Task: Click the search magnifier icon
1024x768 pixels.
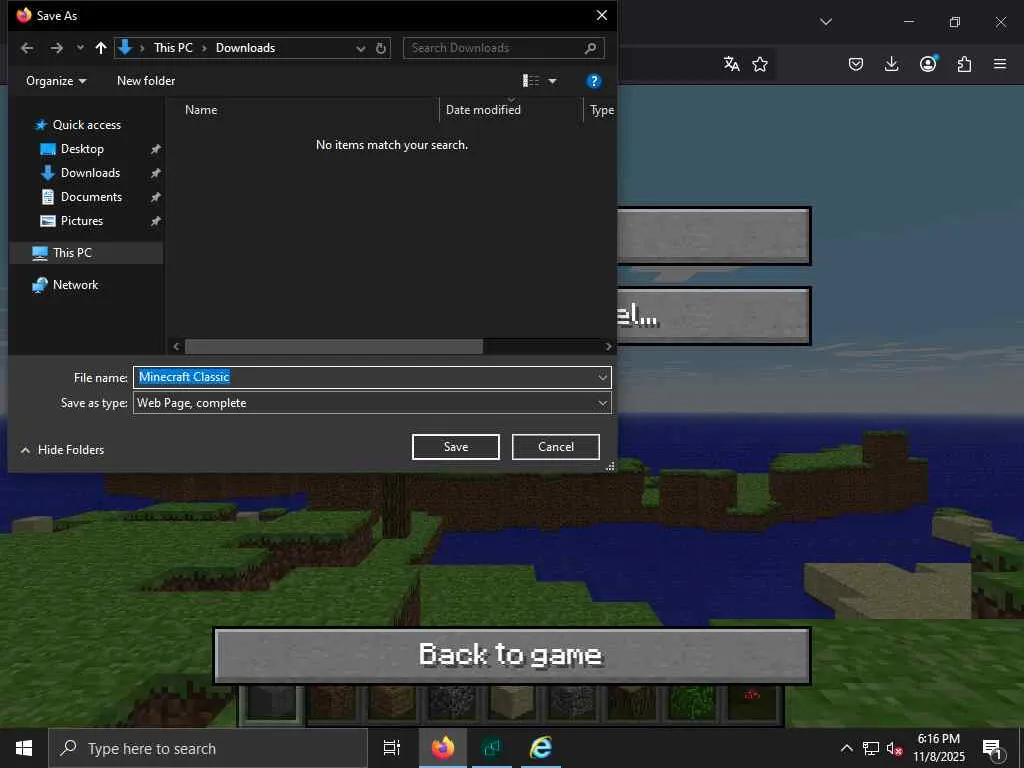Action: click(590, 48)
